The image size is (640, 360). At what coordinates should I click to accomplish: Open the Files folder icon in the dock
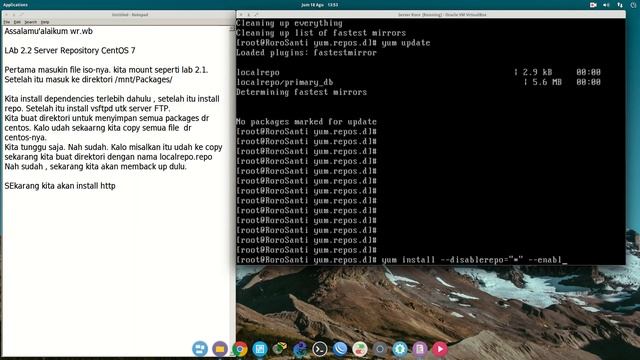pyautogui.click(x=220, y=349)
